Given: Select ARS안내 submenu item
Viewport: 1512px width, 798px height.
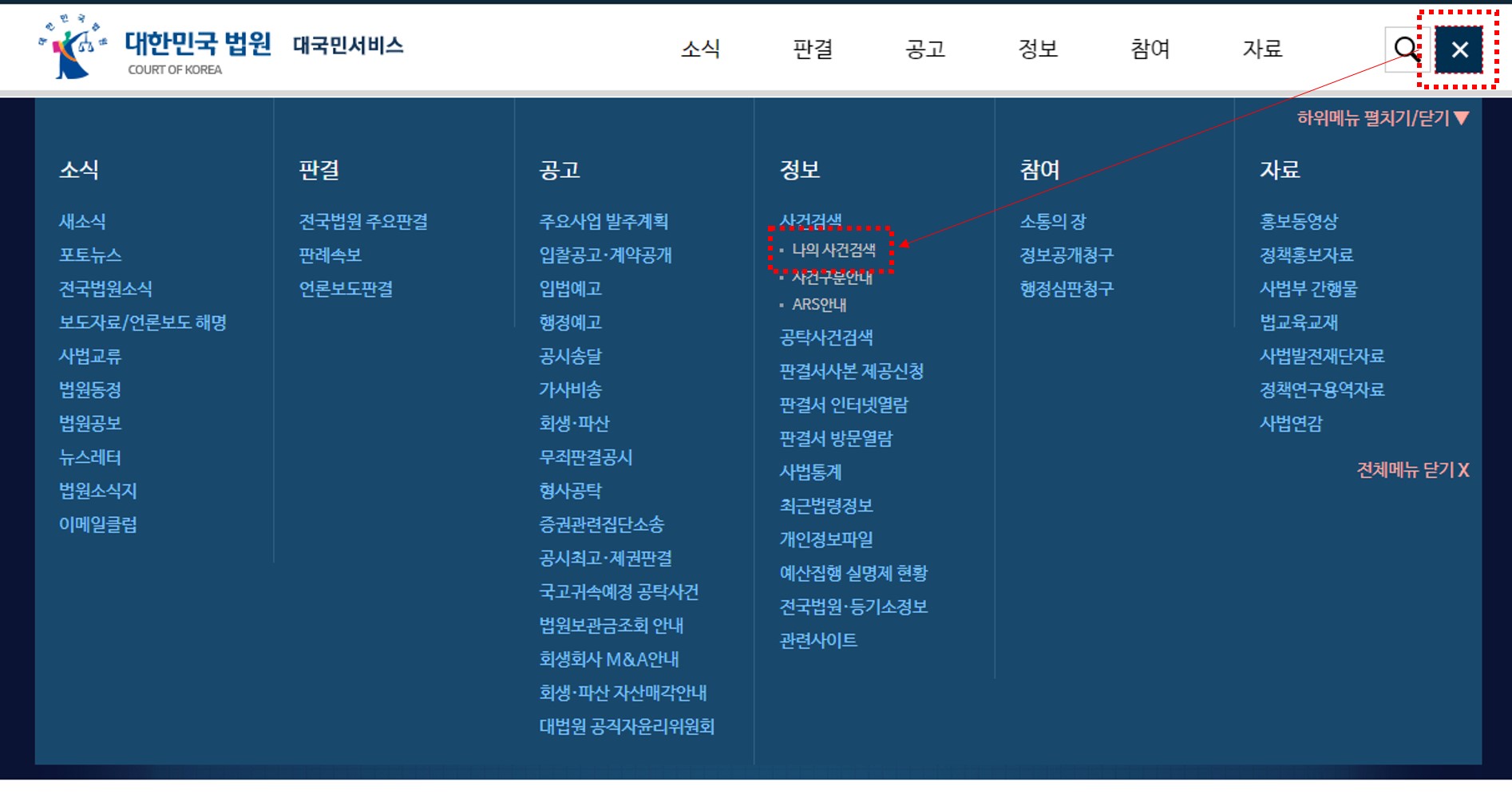Looking at the screenshot, I should tap(819, 305).
